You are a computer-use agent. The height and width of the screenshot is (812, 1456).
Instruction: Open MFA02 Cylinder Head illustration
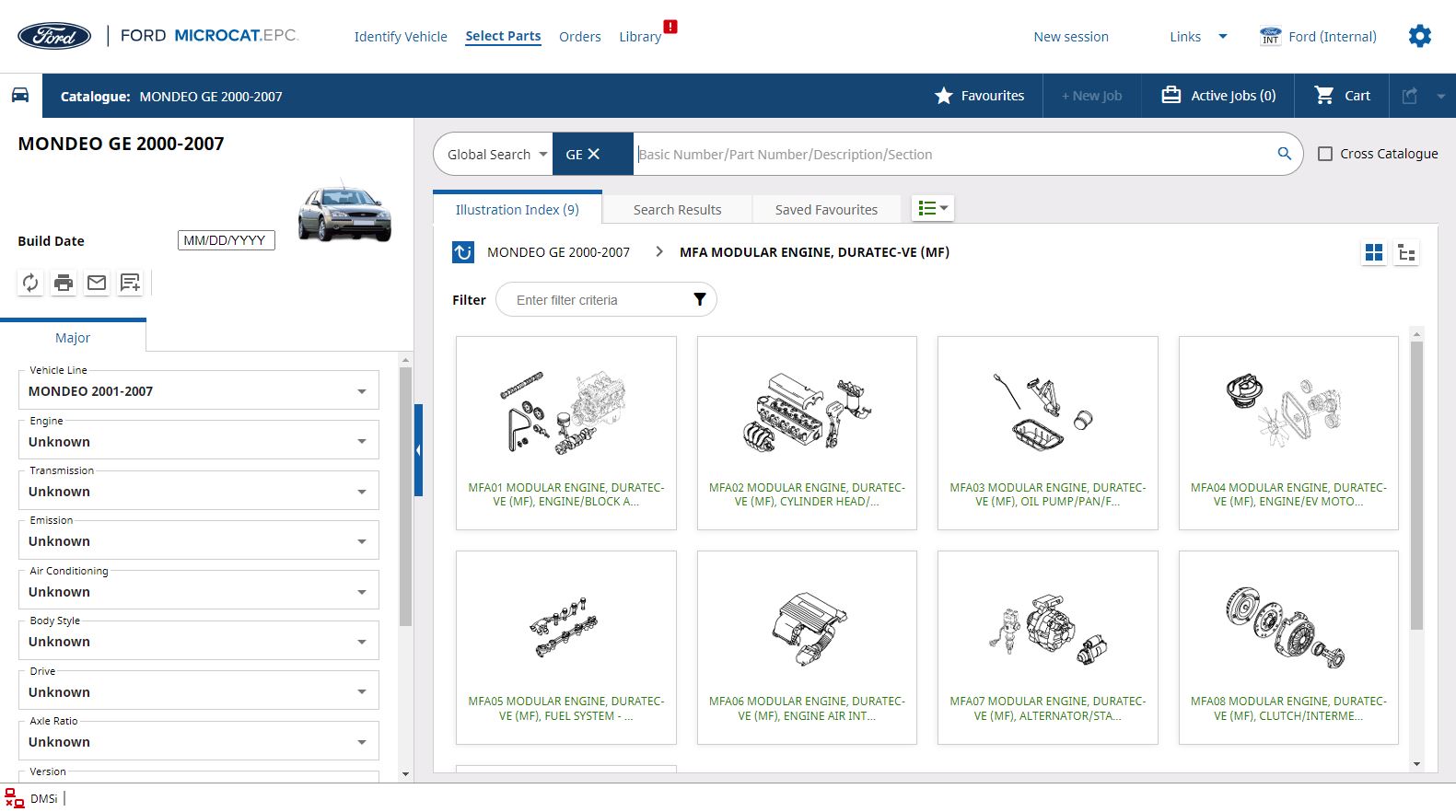pyautogui.click(x=807, y=433)
